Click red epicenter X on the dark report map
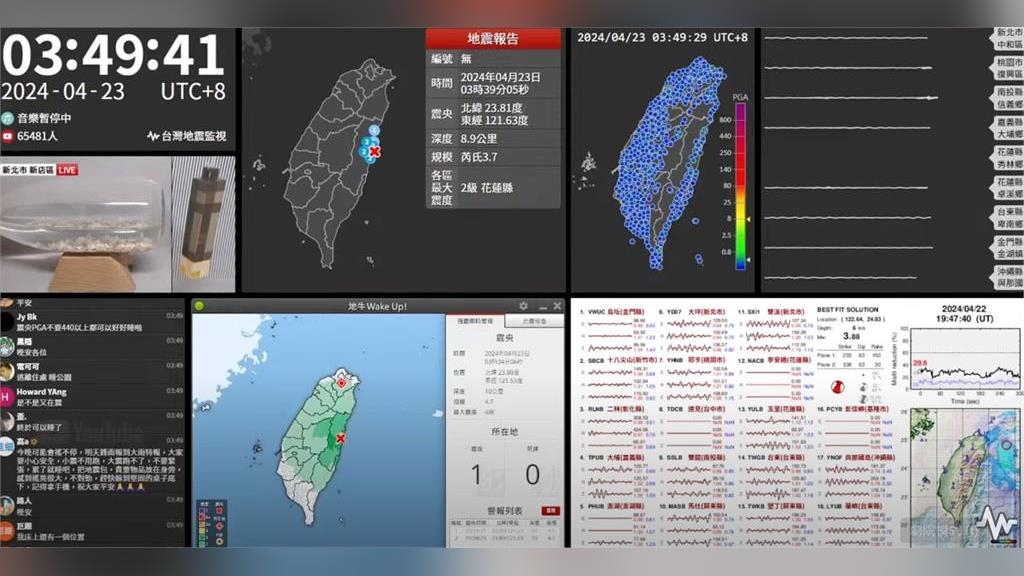Screen dimensions: 1024x576 [x=375, y=152]
